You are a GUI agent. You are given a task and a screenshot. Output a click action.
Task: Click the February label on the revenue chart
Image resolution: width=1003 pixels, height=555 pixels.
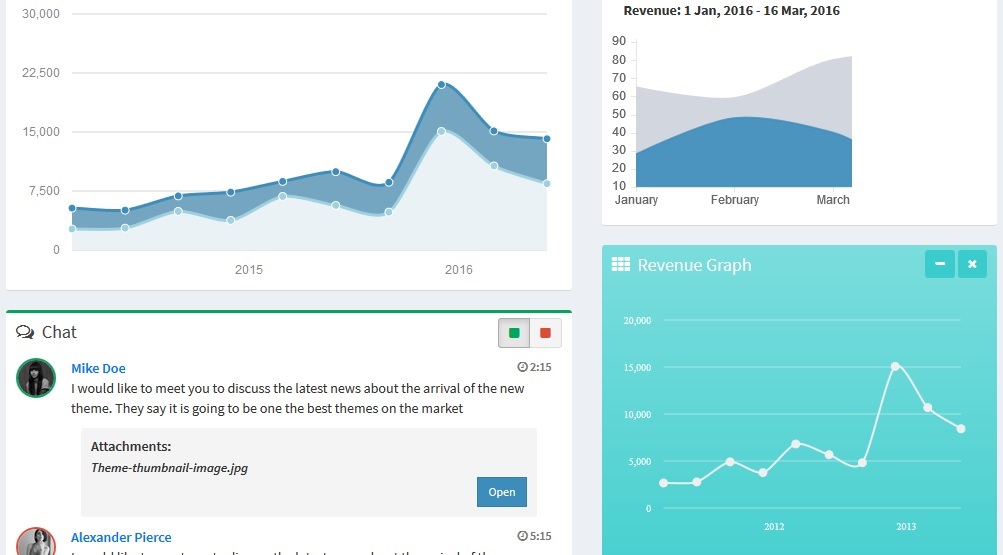734,200
